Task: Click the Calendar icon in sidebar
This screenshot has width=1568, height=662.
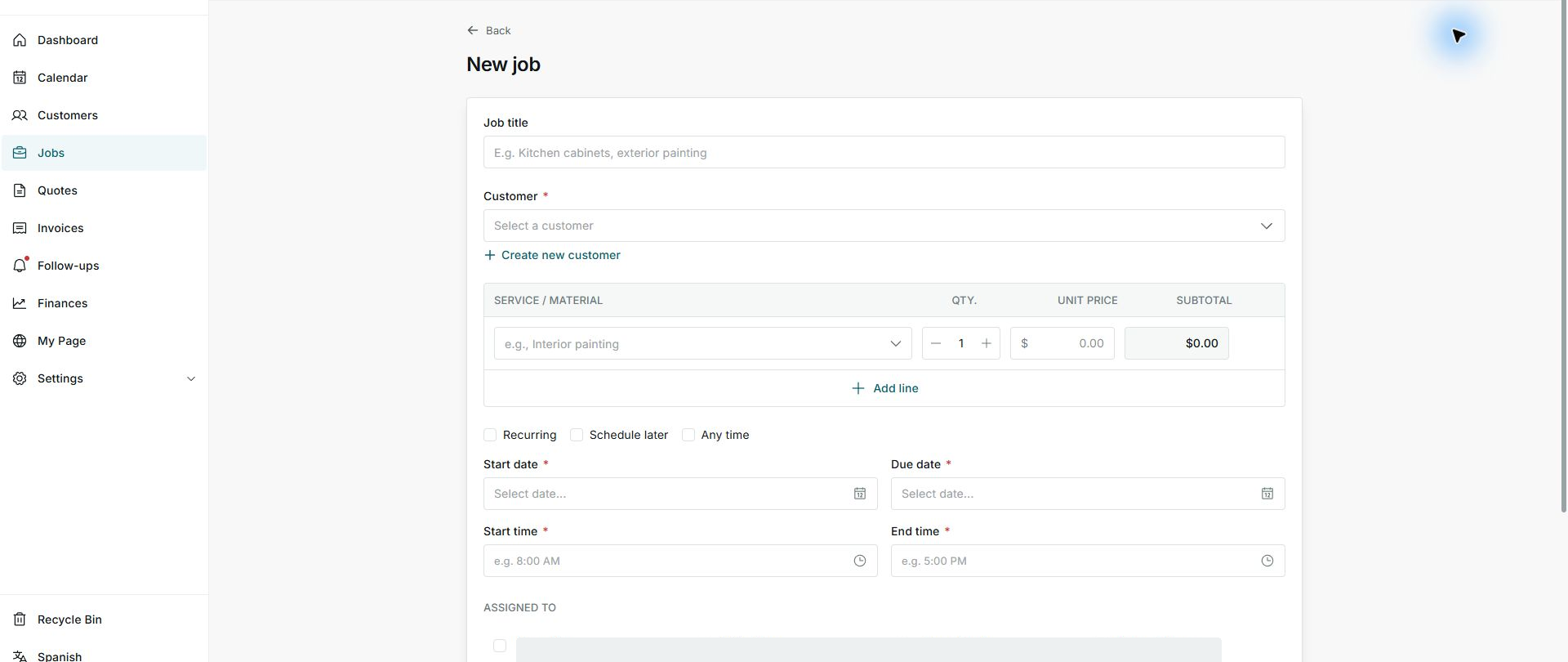Action: 20,78
